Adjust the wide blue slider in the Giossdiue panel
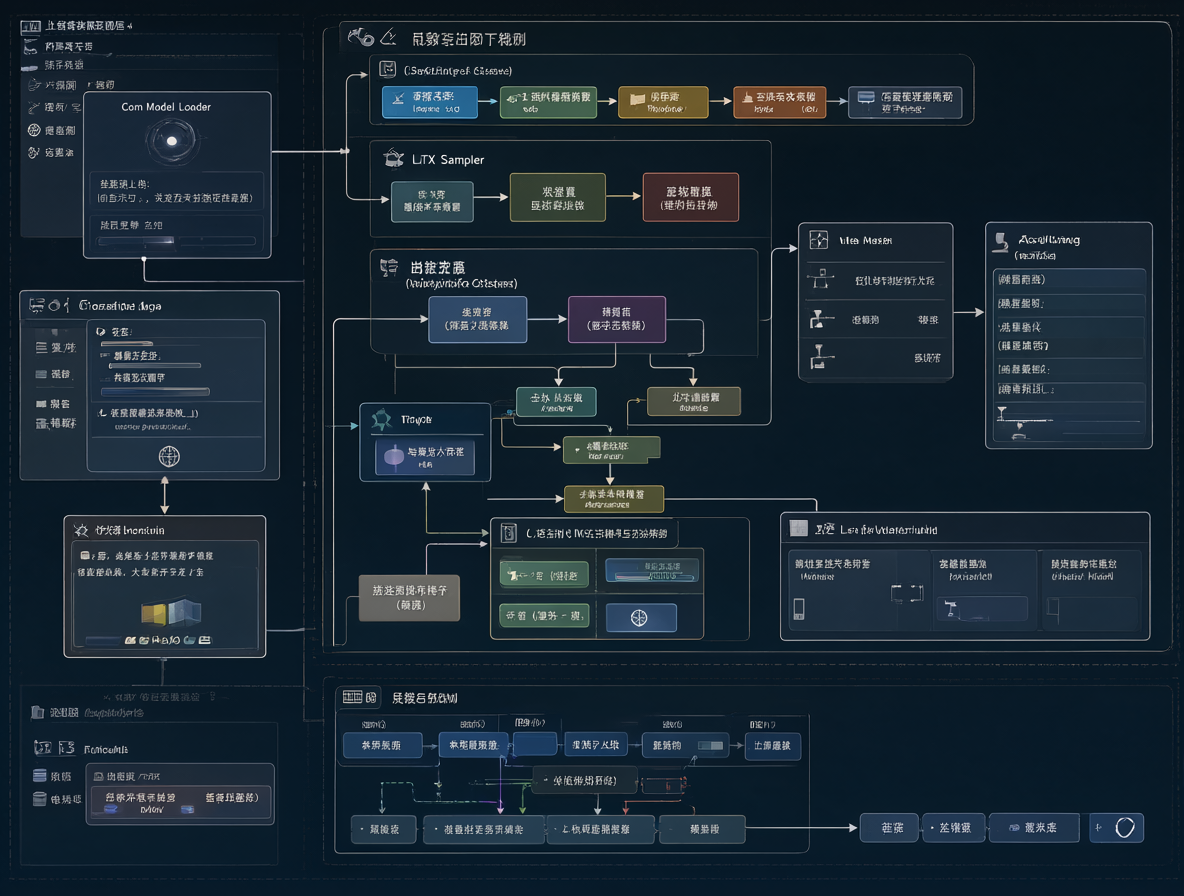The height and width of the screenshot is (896, 1184). click(156, 392)
